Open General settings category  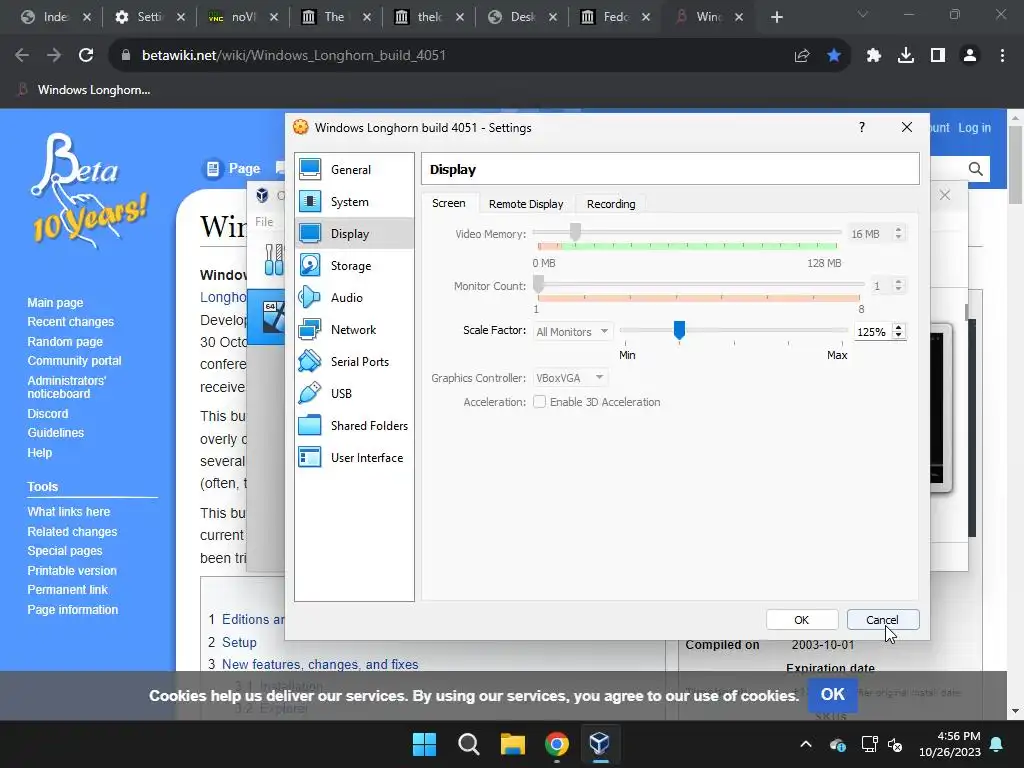coord(354,170)
